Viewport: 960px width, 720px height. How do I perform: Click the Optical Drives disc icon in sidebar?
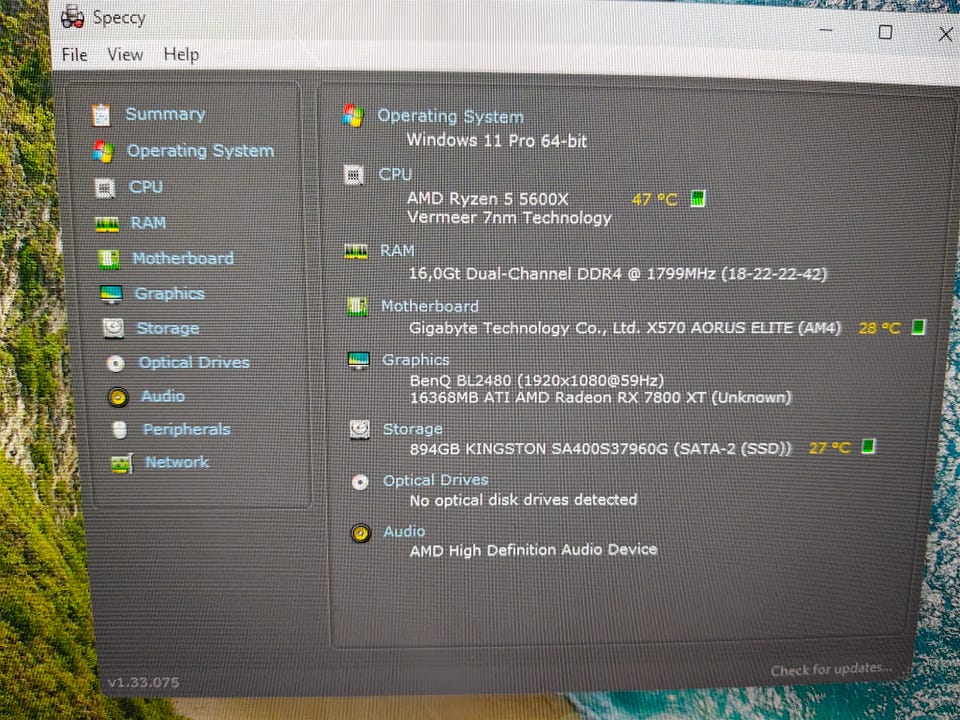[x=115, y=363]
